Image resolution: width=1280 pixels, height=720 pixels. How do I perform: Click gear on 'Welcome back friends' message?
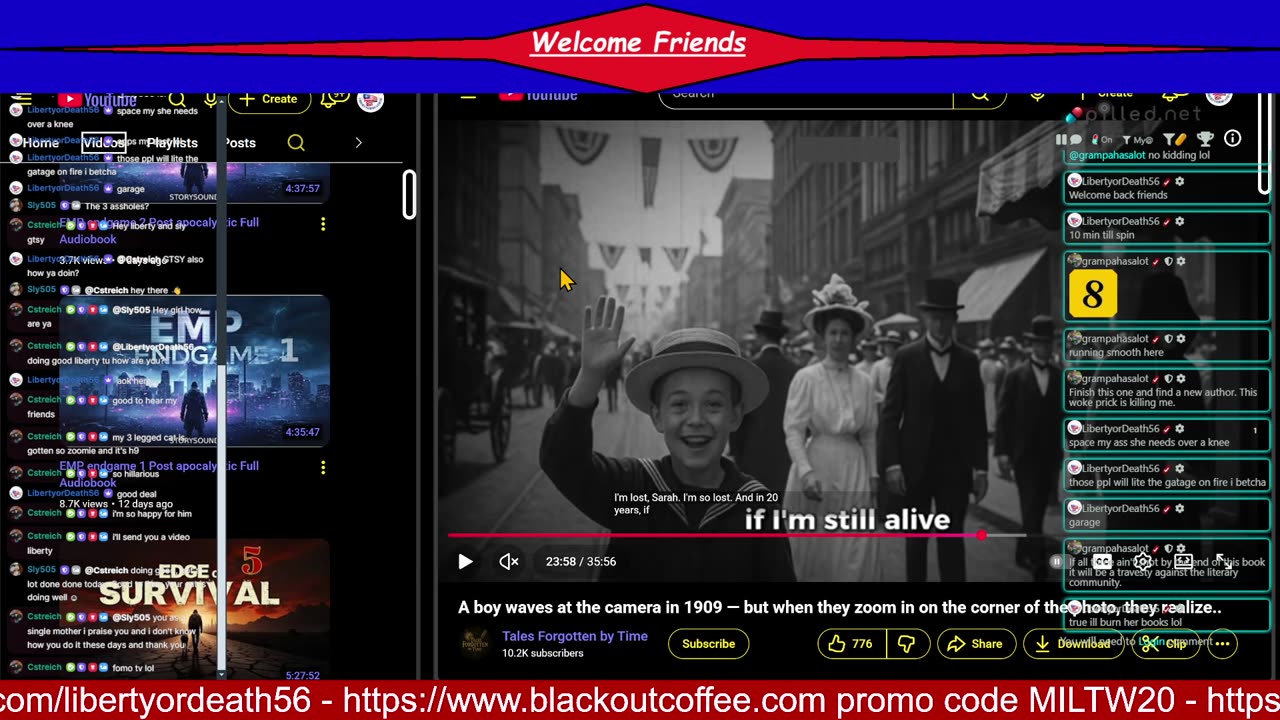pyautogui.click(x=1179, y=181)
